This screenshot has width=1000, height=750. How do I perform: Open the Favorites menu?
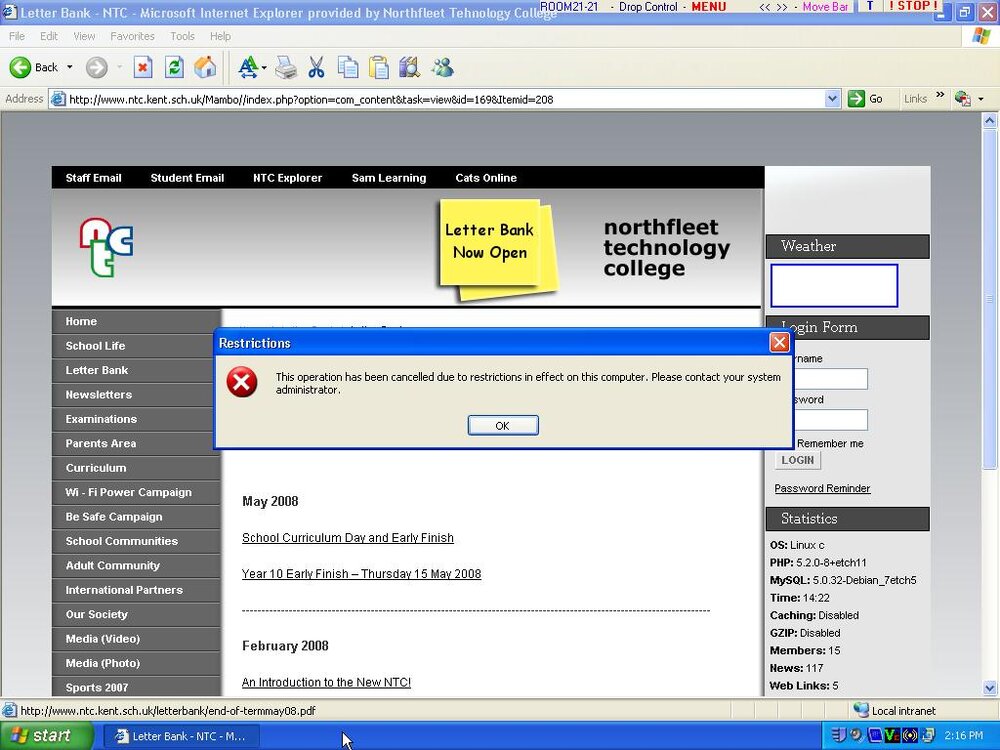(132, 36)
